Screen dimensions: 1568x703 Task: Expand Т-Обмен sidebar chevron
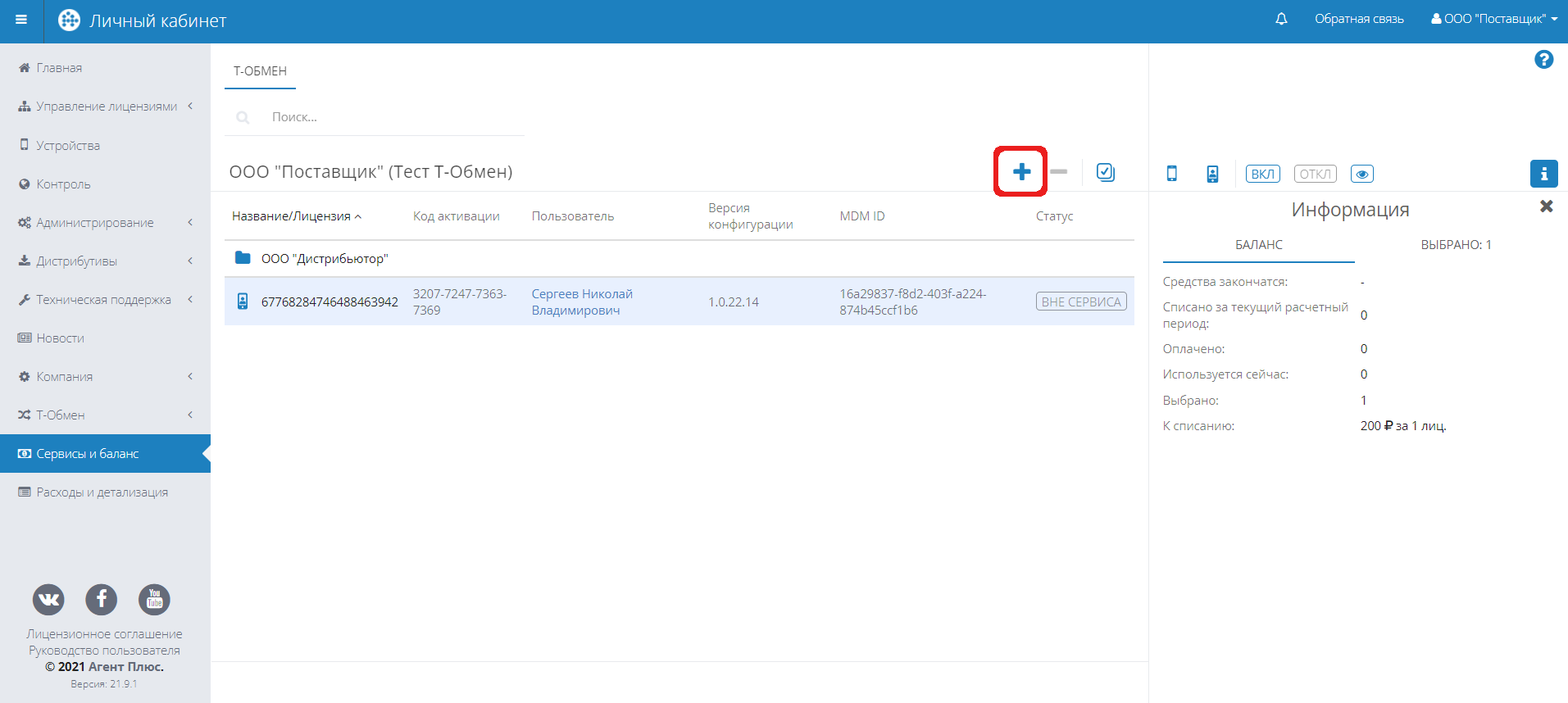click(190, 415)
